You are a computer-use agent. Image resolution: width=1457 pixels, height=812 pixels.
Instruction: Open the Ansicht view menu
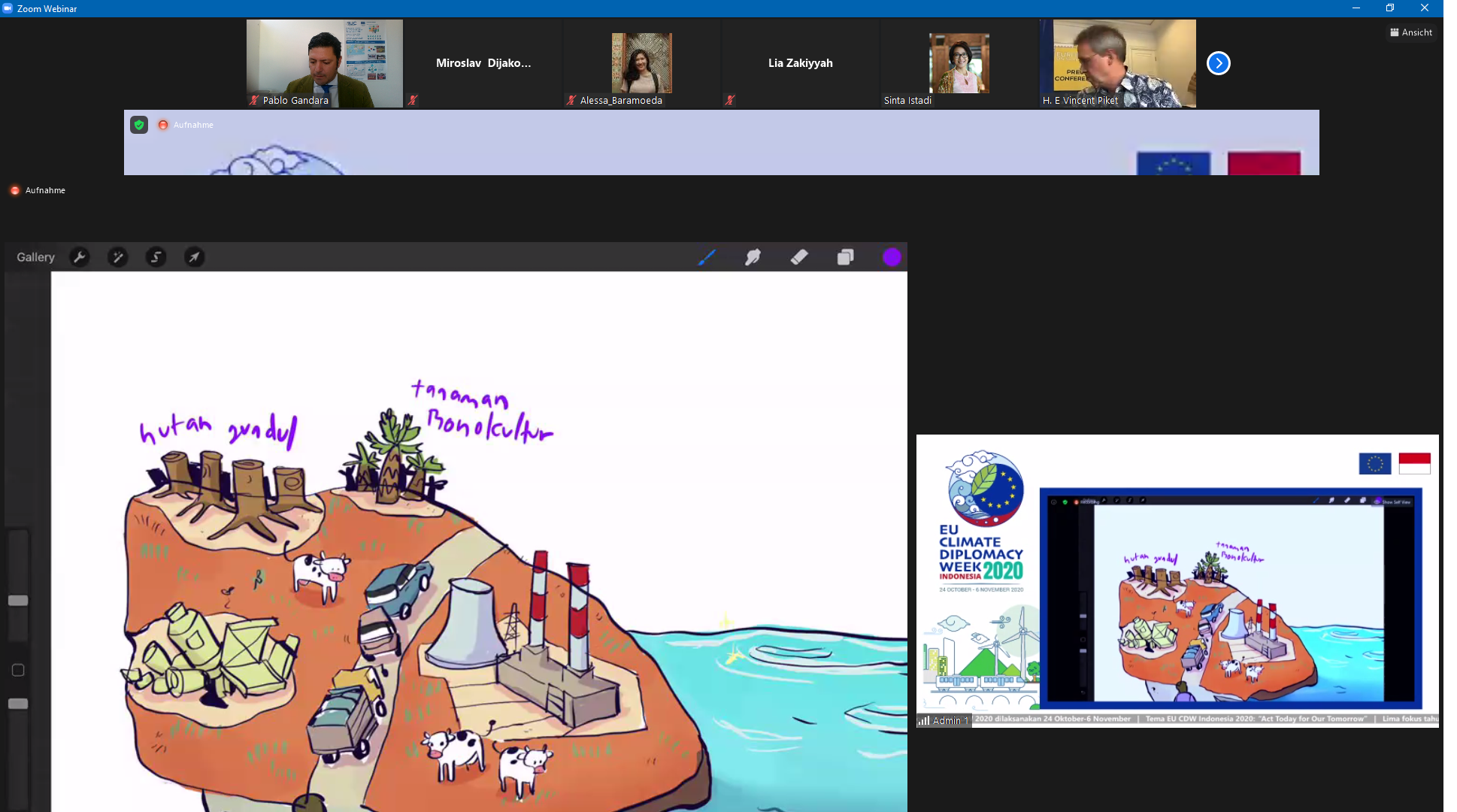(1411, 32)
